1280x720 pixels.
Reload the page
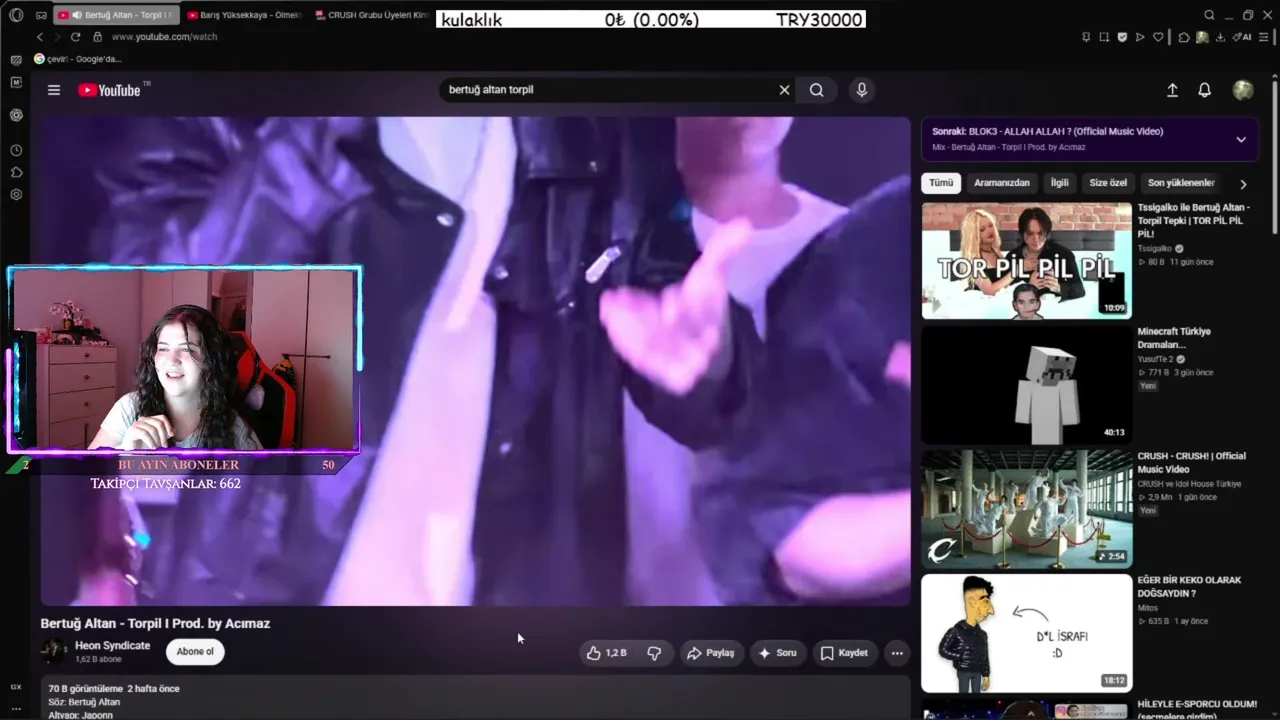point(75,37)
